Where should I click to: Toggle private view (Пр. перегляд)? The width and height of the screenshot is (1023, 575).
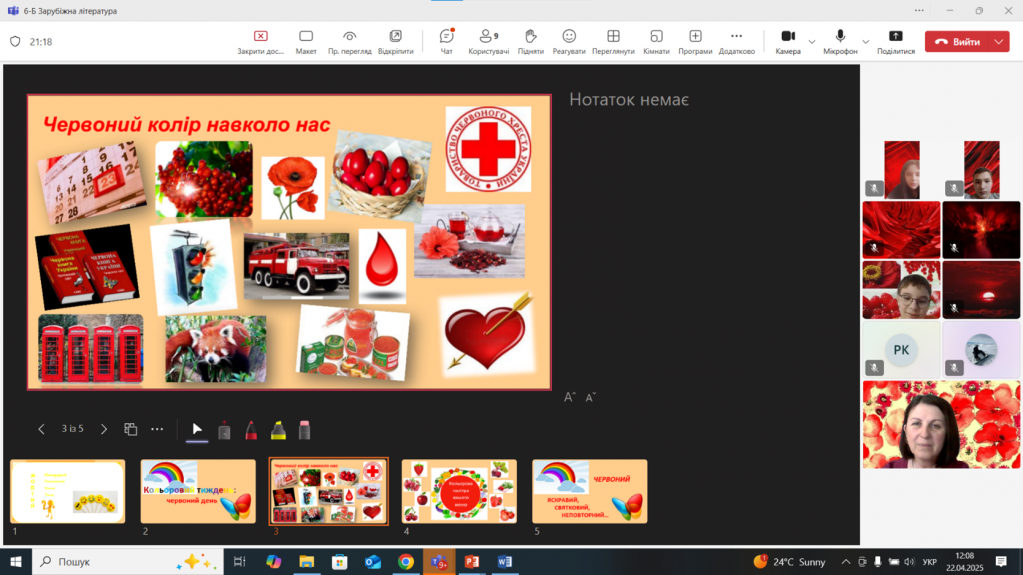pyautogui.click(x=349, y=41)
